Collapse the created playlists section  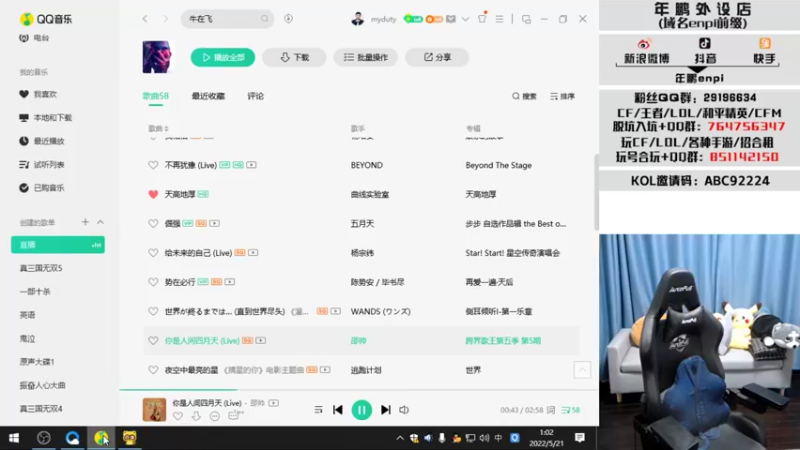coord(101,222)
